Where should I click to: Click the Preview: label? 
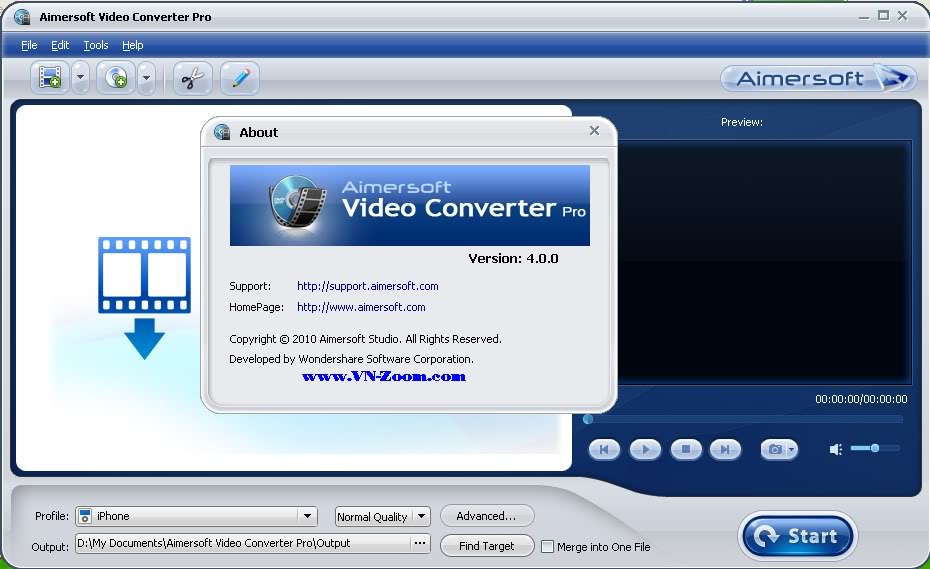tap(742, 122)
